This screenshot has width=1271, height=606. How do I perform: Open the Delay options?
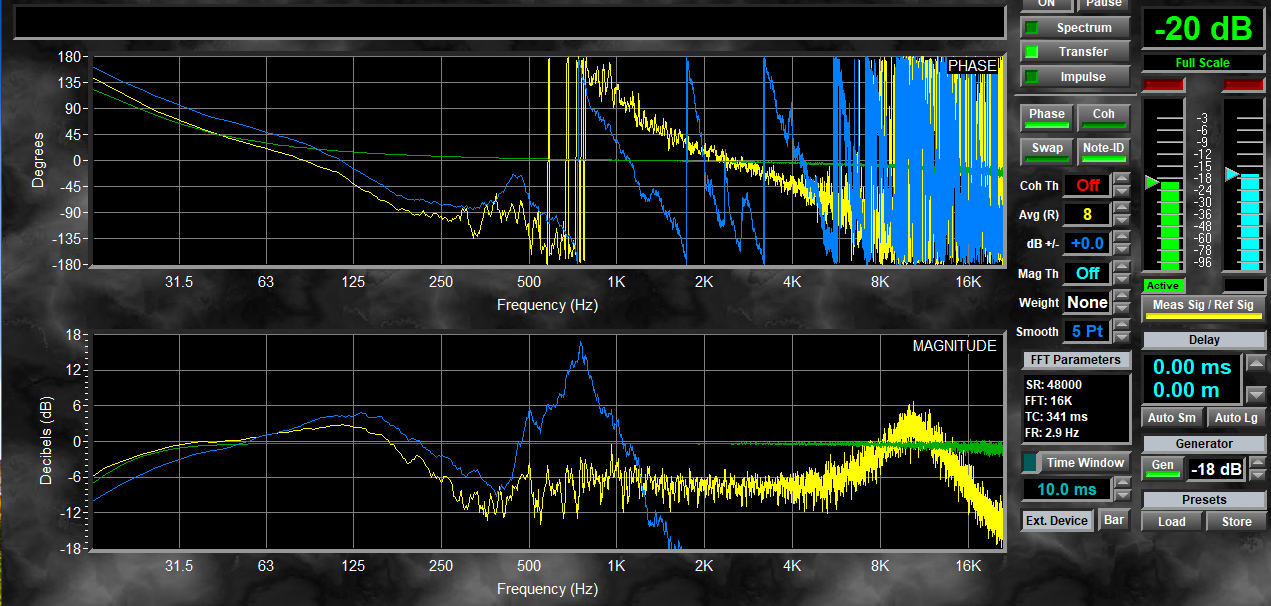pyautogui.click(x=1204, y=340)
